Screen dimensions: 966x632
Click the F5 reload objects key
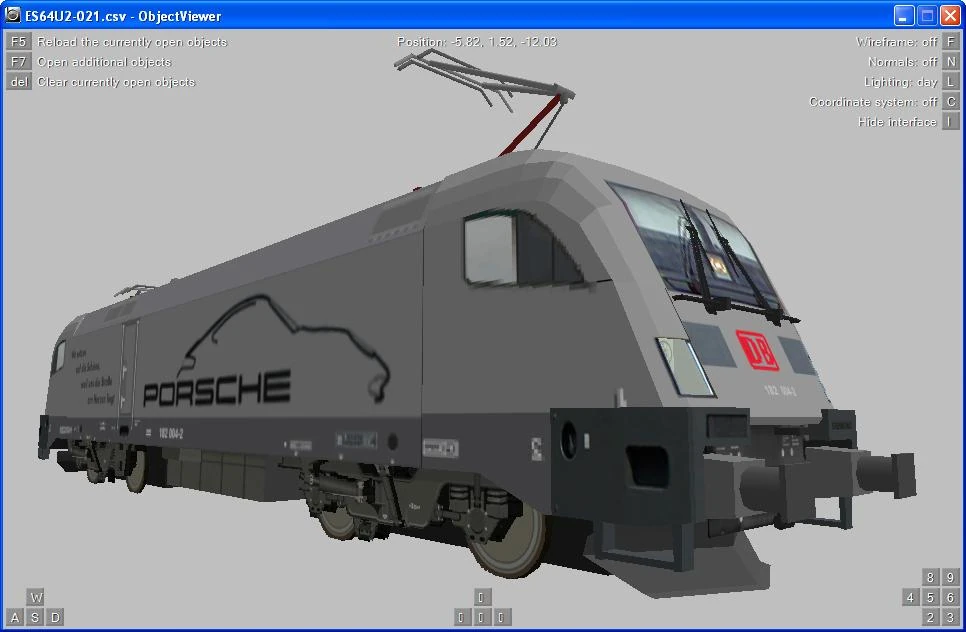[x=18, y=41]
